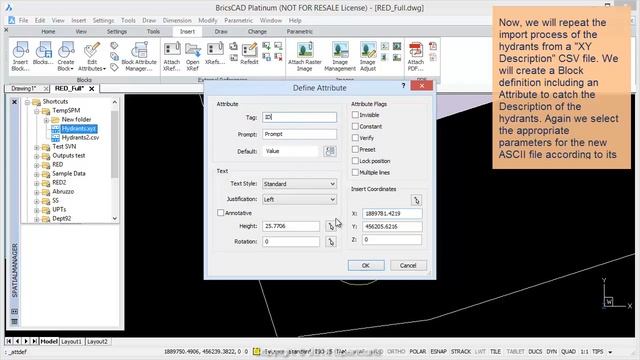Toggle POLAR in the status bar

pos(417,351)
